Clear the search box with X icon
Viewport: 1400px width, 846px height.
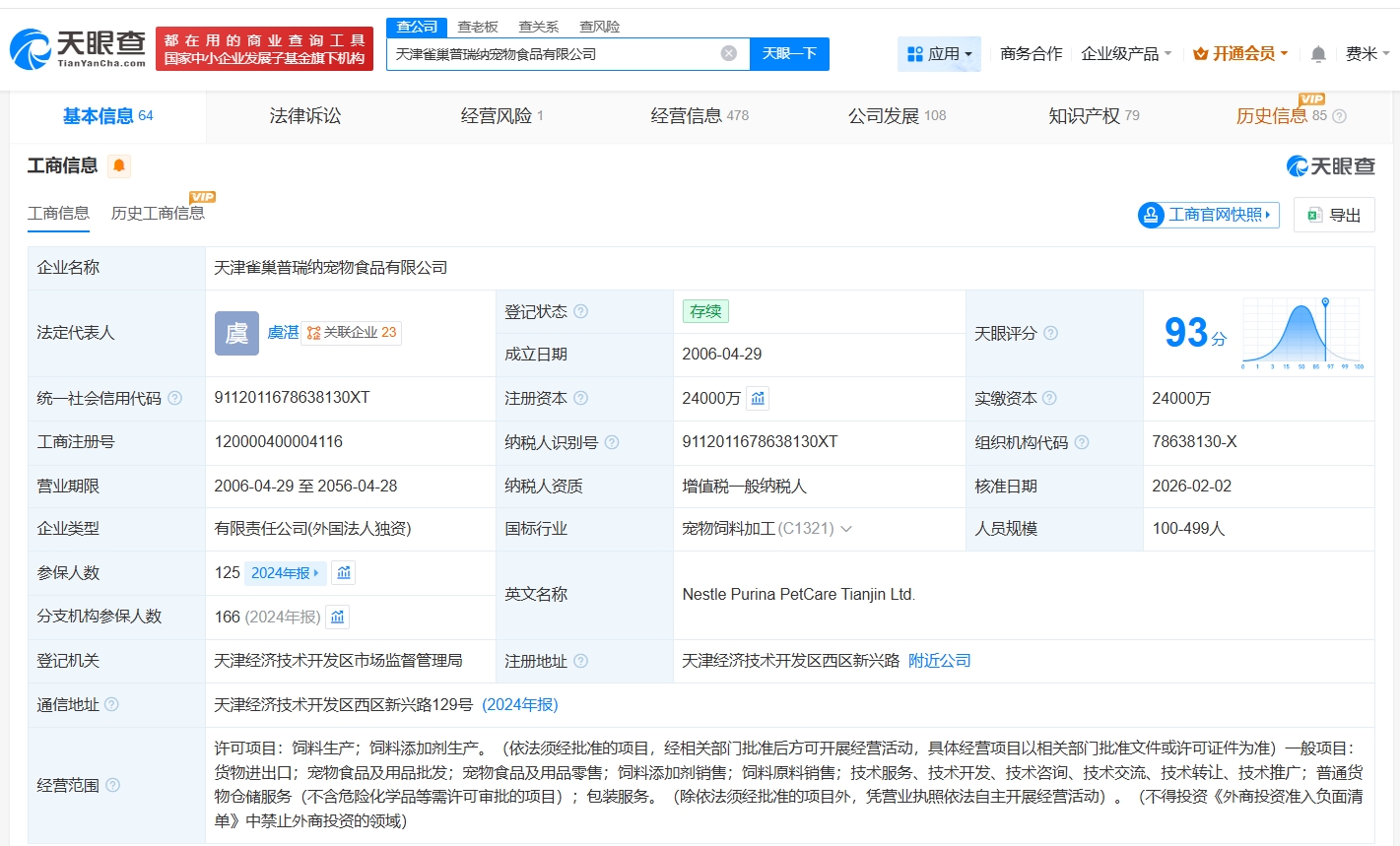(729, 54)
